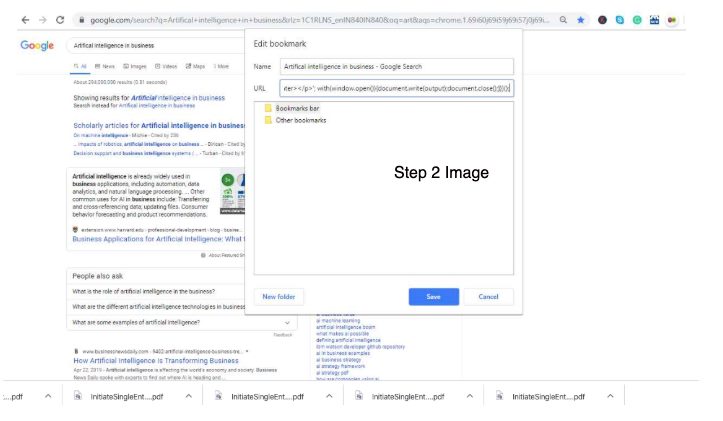Open the blue clapperboard extension icon
The image size is (723, 421).
[654, 20]
